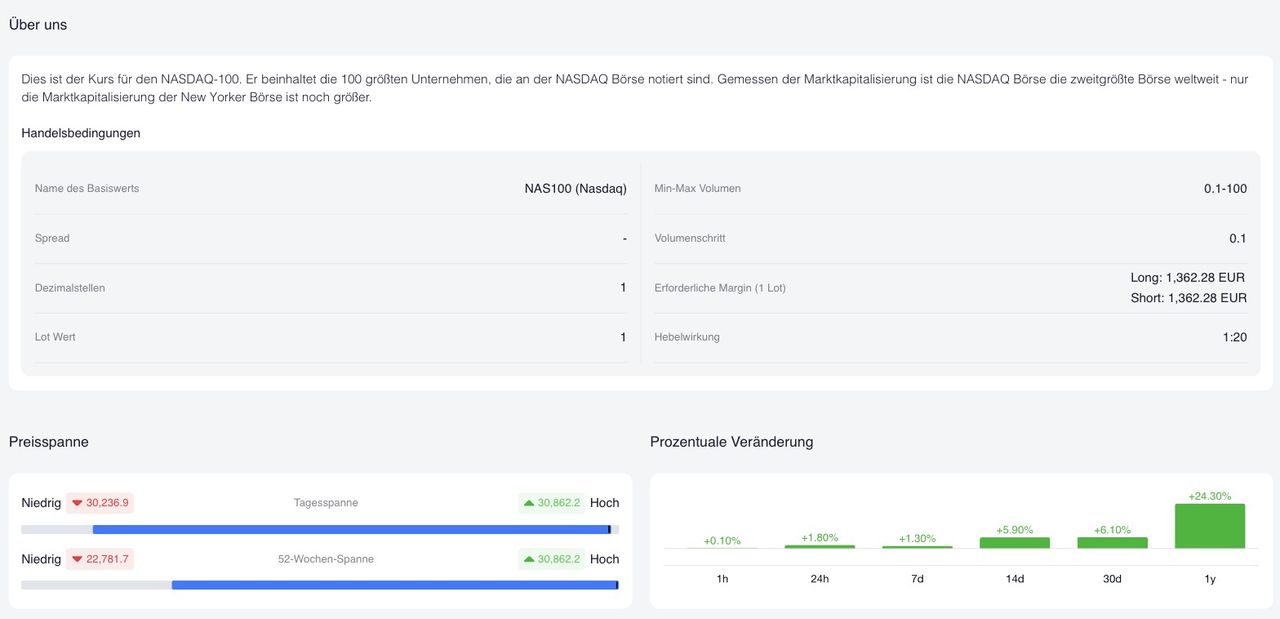Screen dimensions: 1280x619
Task: Click the Spread label
Action: click(52, 238)
